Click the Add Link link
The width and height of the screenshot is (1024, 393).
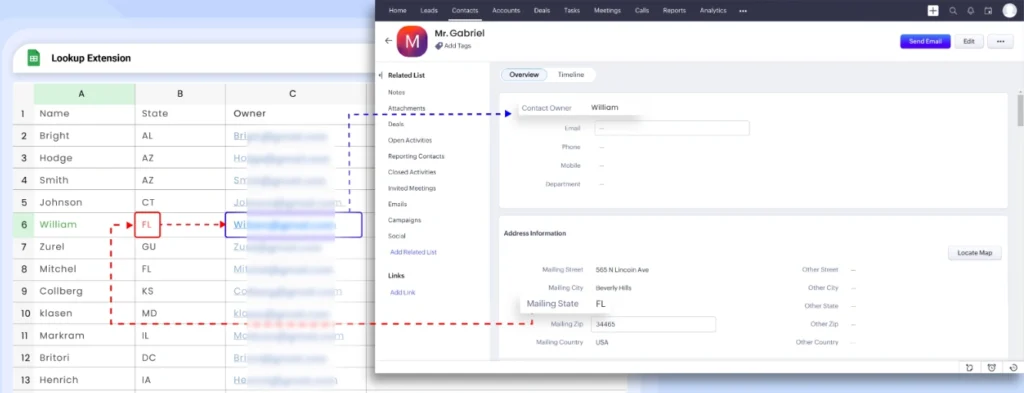[x=402, y=292]
